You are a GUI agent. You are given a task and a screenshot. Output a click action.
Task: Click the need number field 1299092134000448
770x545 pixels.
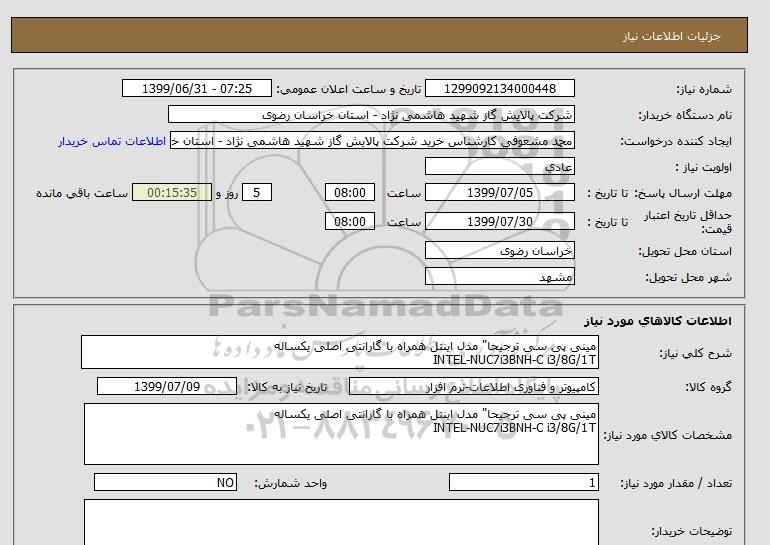[x=500, y=89]
